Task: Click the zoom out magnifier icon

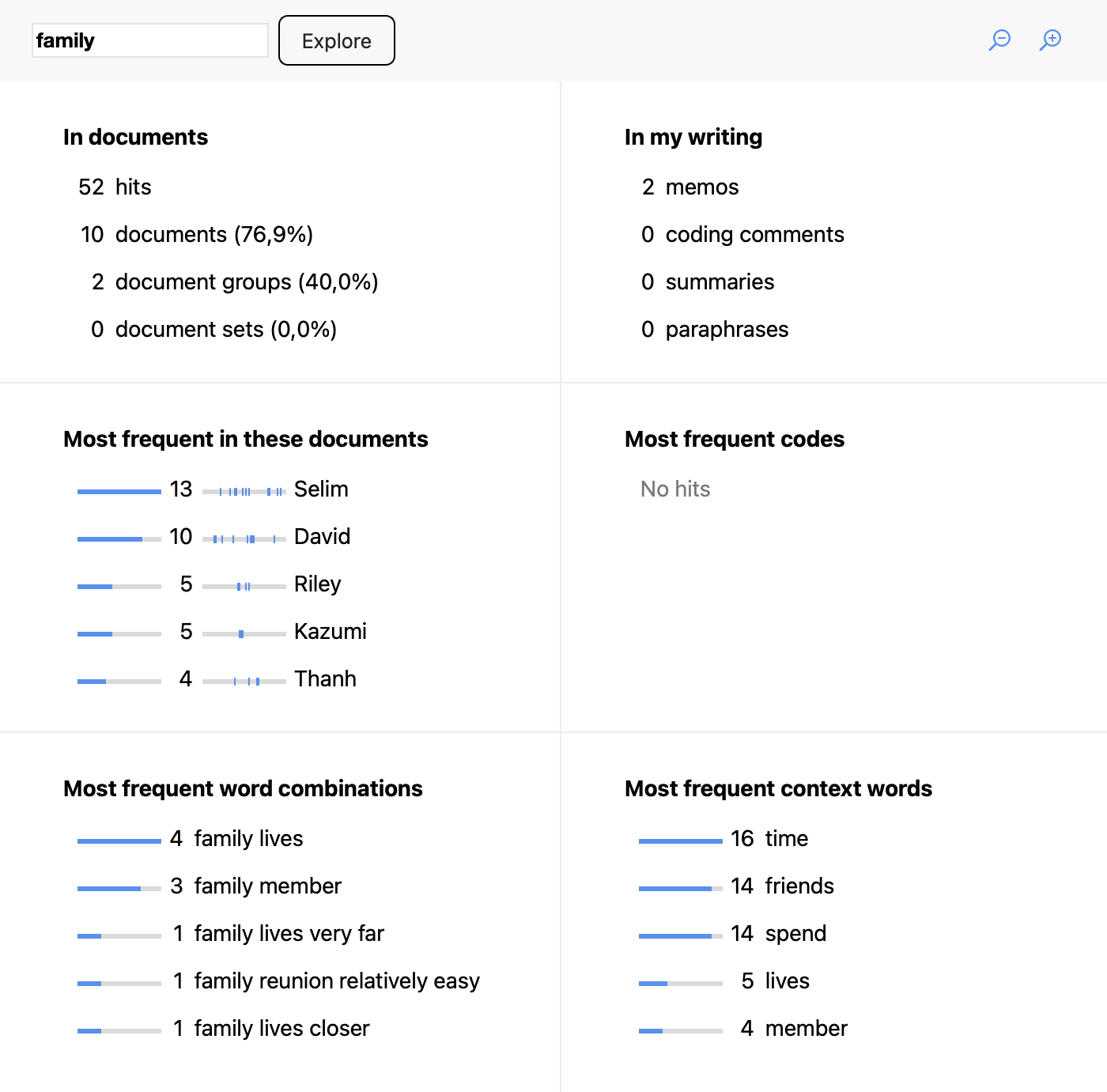Action: pos(1000,40)
